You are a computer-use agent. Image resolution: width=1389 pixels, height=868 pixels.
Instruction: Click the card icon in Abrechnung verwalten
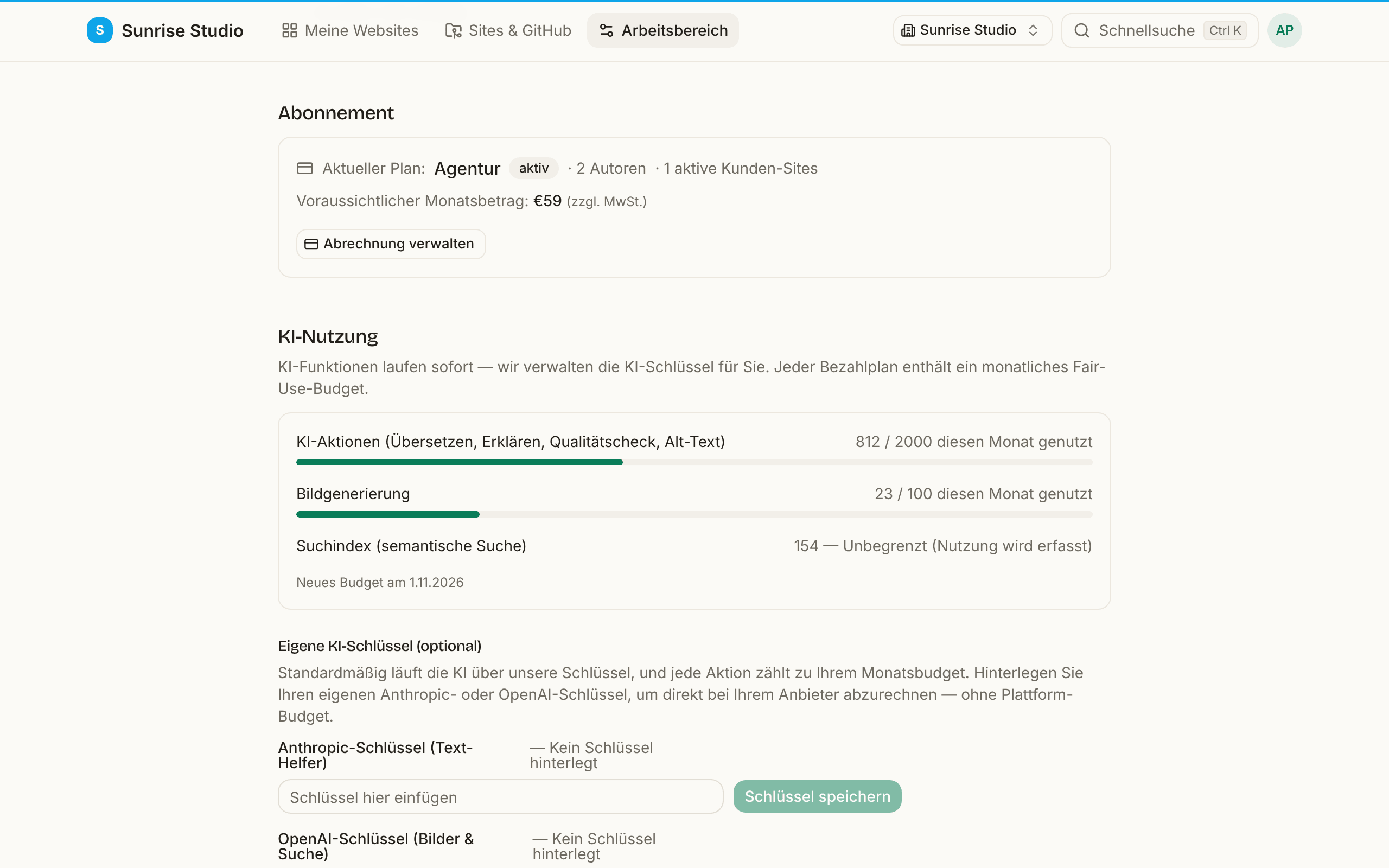[x=311, y=244]
